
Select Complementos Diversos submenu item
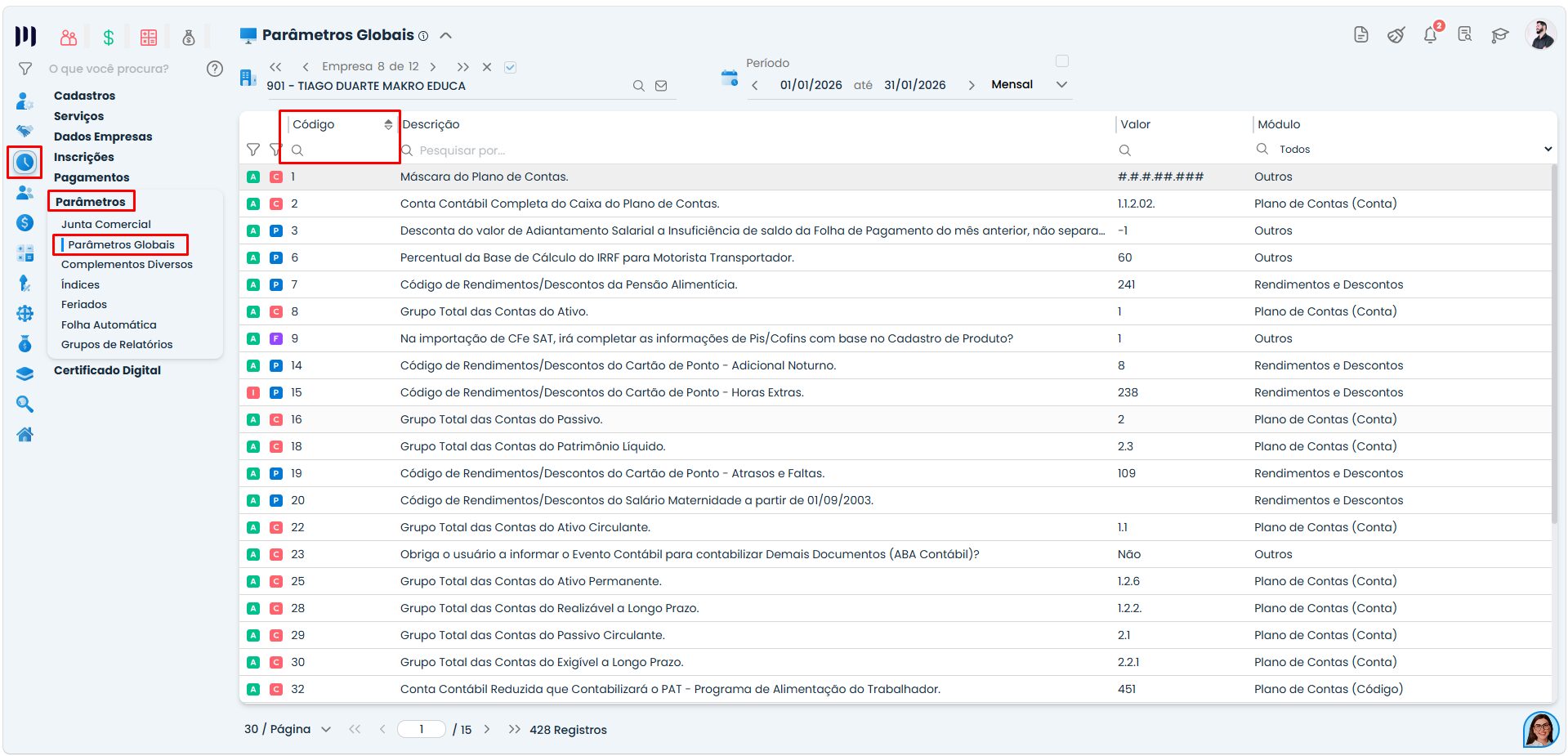click(127, 264)
